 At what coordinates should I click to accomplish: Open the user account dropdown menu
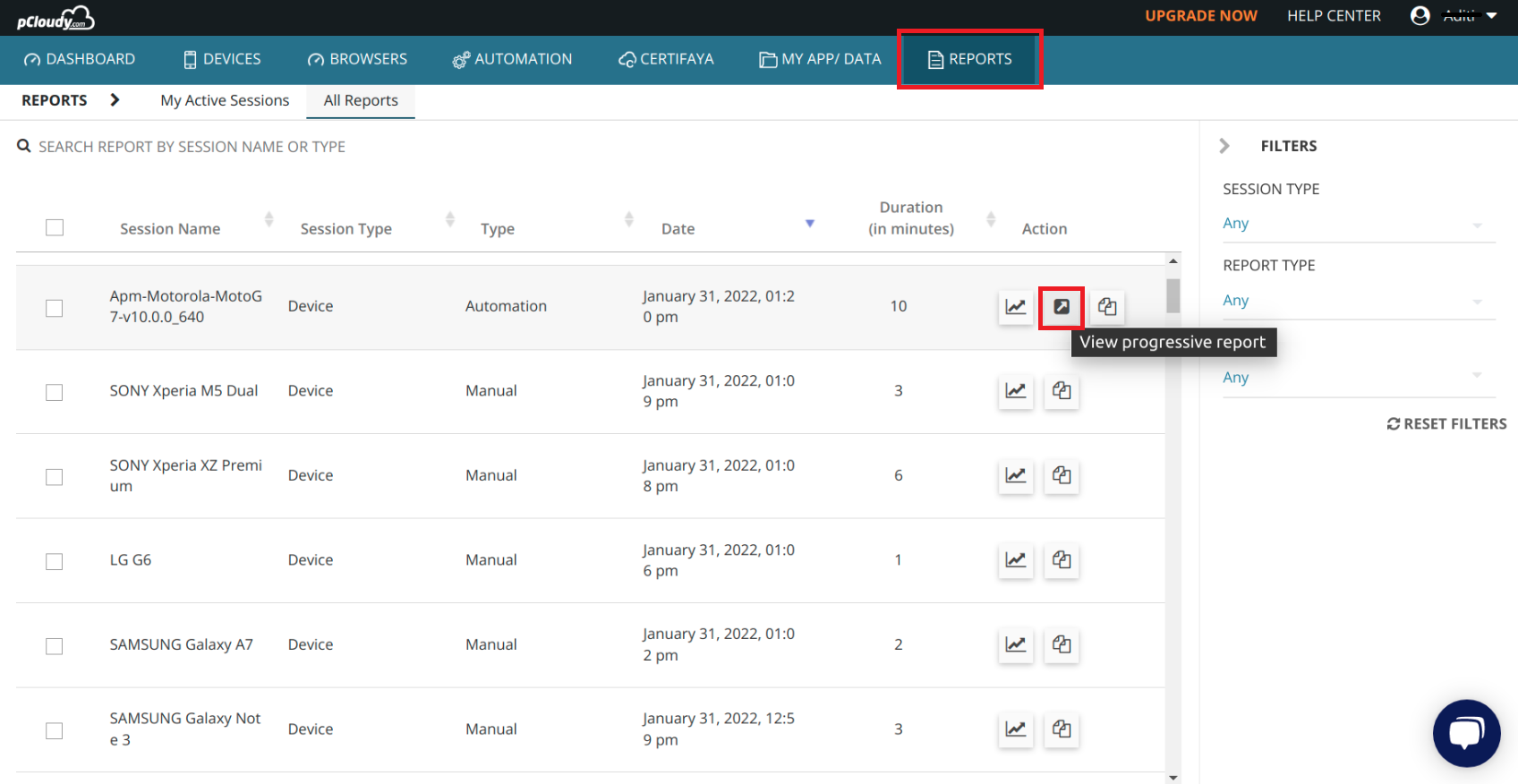[1455, 16]
